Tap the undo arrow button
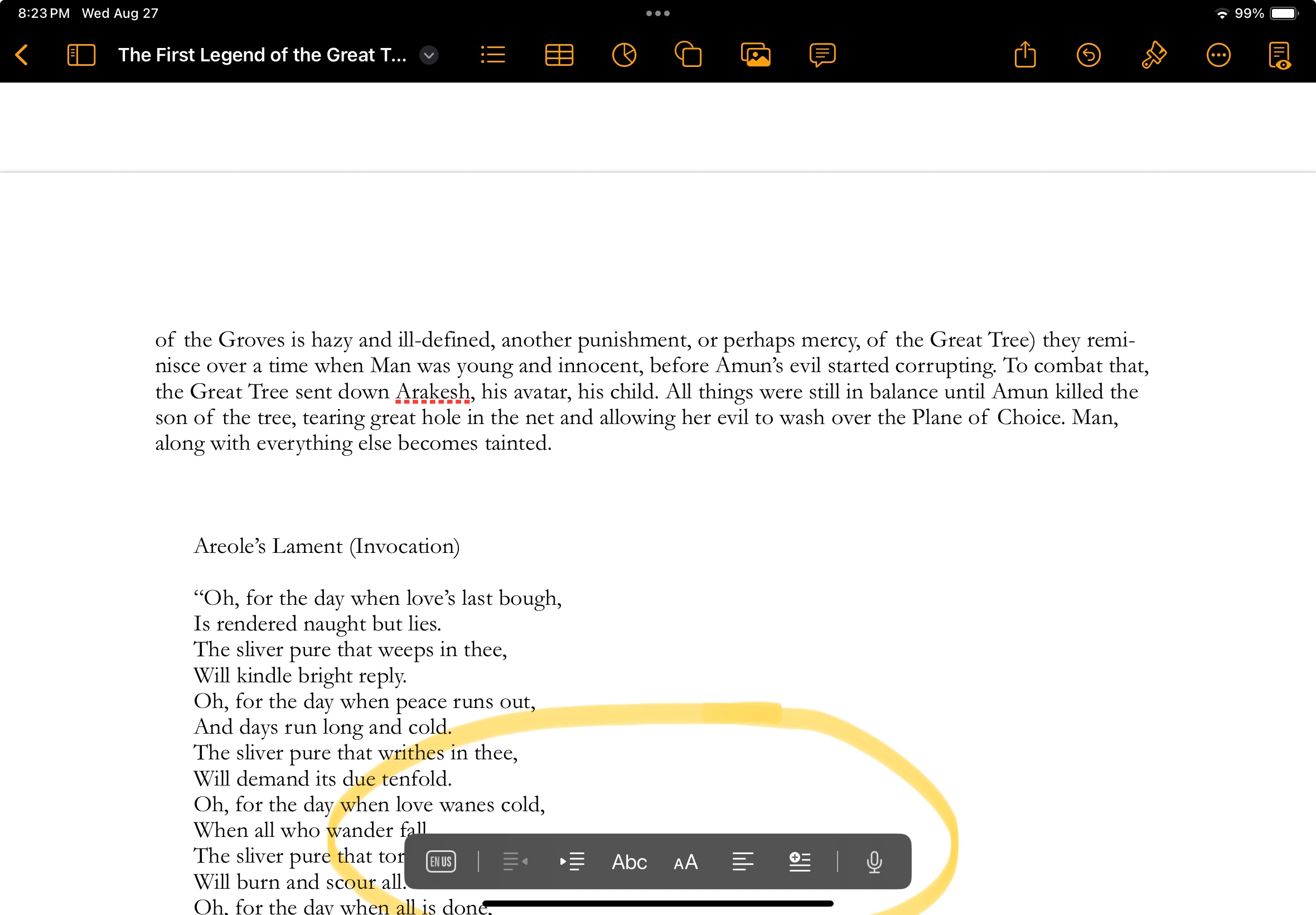Screen dimensions: 1316x915 pyautogui.click(x=1088, y=55)
